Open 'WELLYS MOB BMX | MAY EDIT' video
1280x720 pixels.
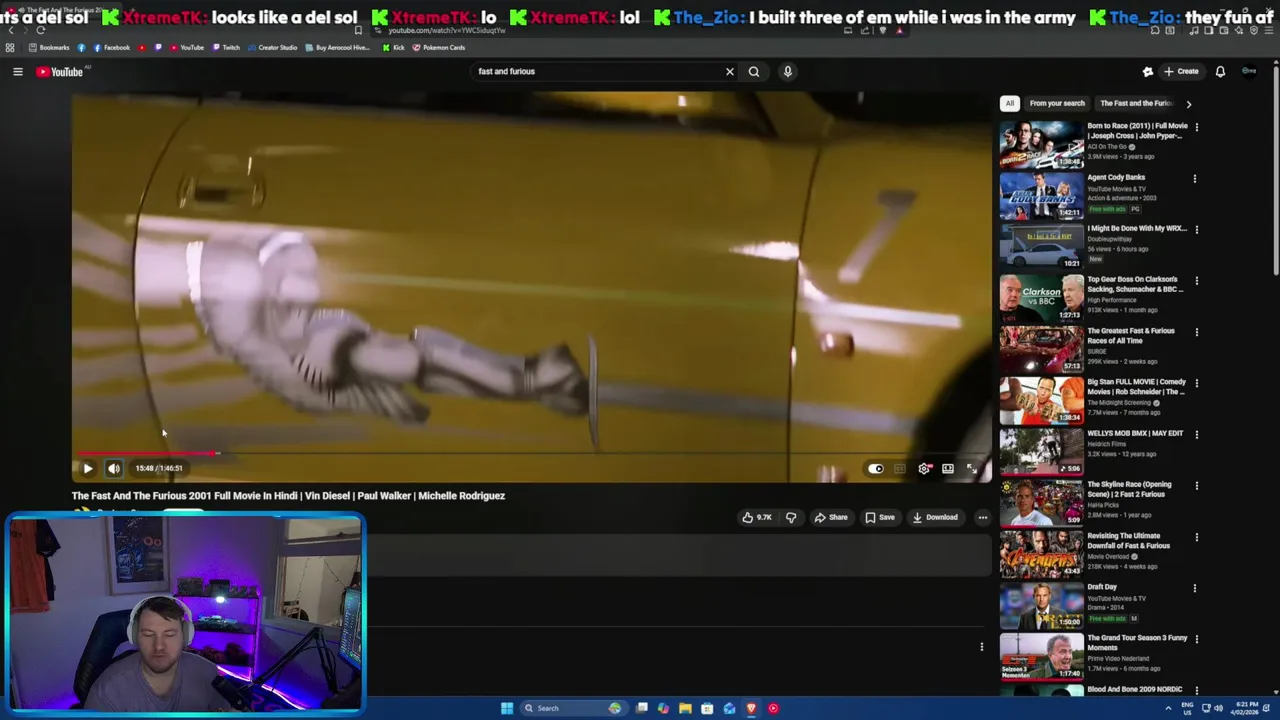(1041, 451)
